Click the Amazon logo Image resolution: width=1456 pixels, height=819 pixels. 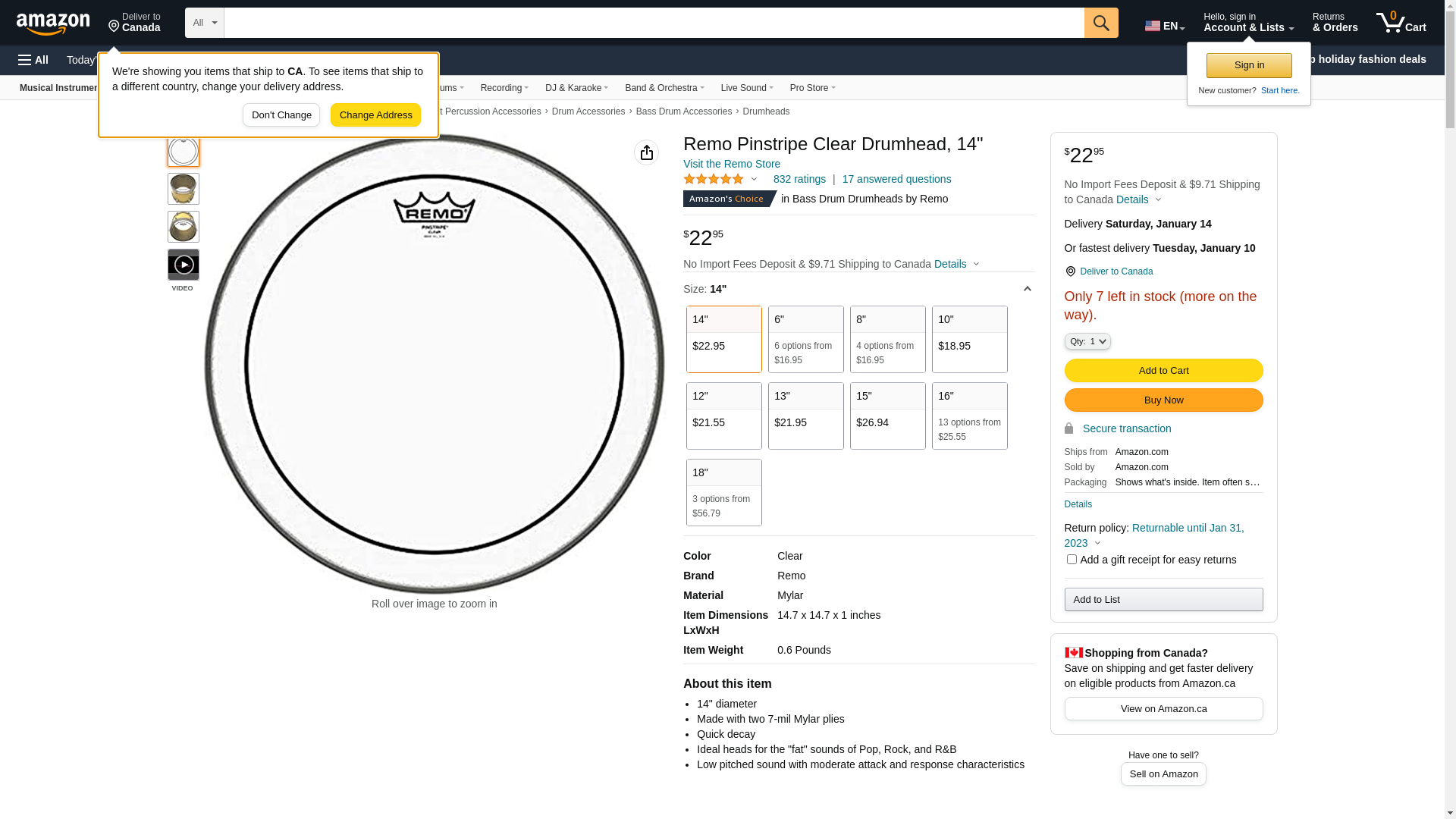[53, 24]
